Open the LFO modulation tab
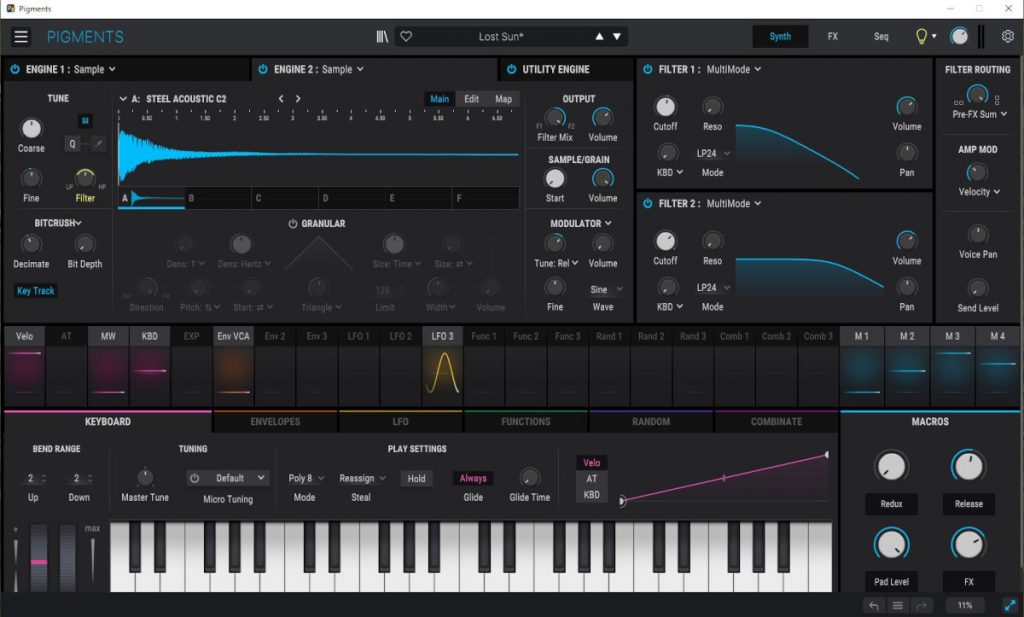 pos(400,422)
